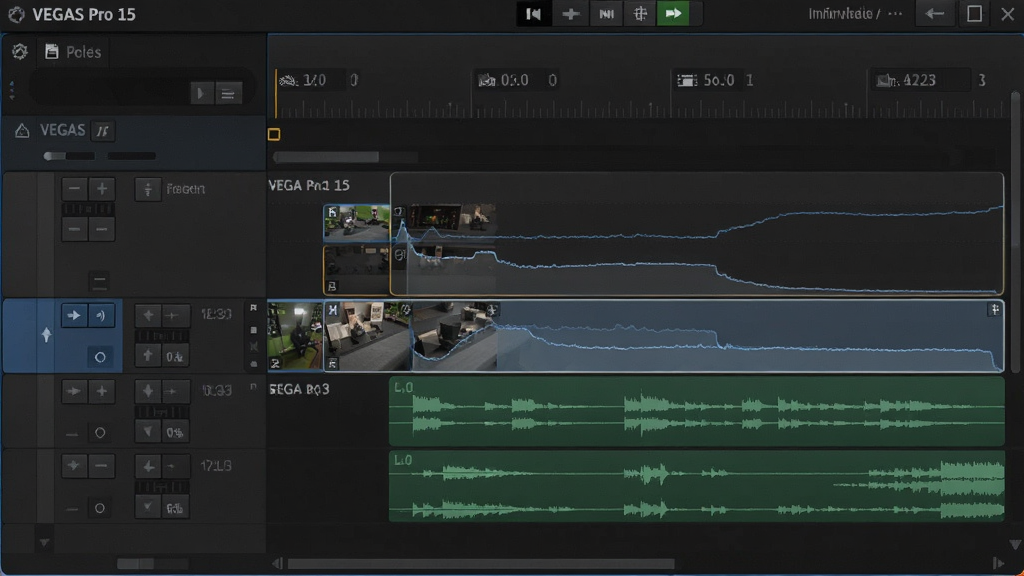Click the 0 dB volume field on blue track
The height and width of the screenshot is (576, 1024).
tap(175, 357)
